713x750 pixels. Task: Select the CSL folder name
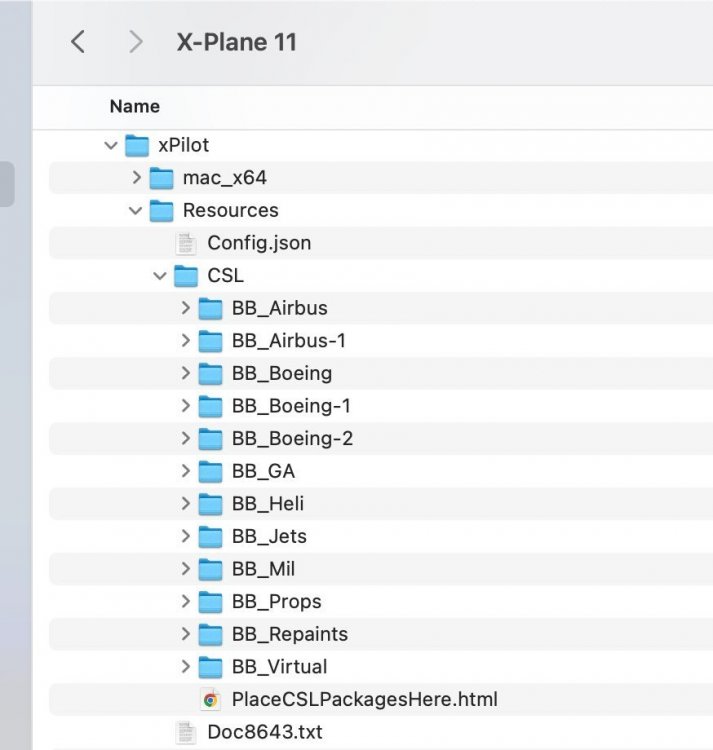226,276
